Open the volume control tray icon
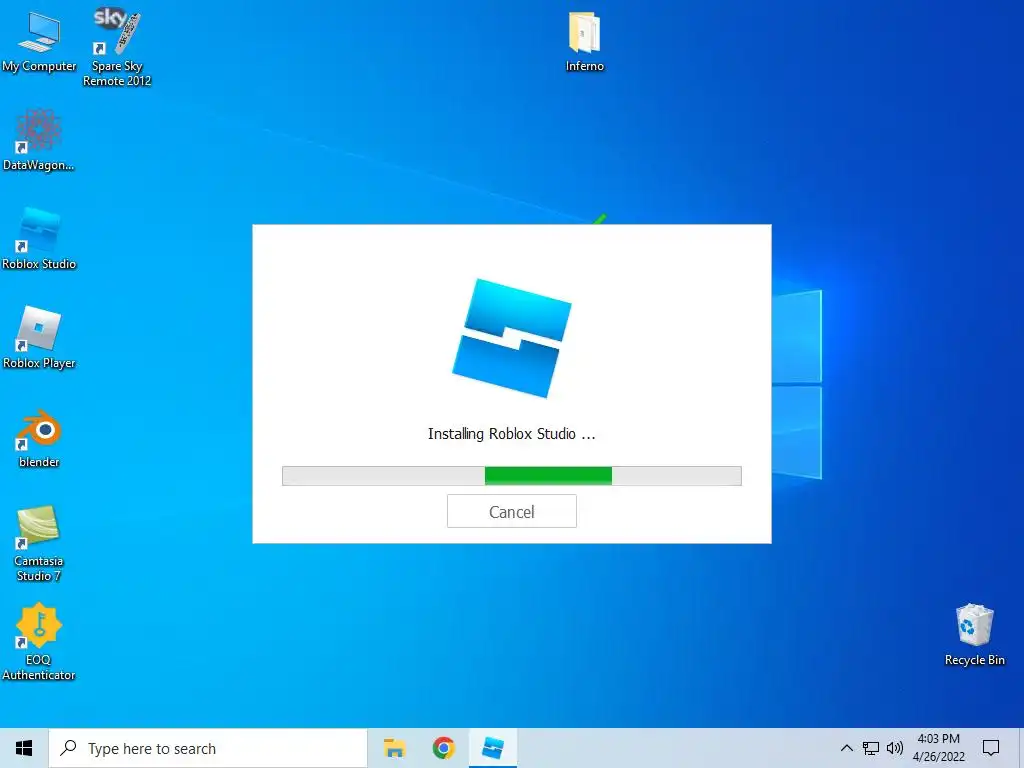The height and width of the screenshot is (768, 1024). [895, 748]
